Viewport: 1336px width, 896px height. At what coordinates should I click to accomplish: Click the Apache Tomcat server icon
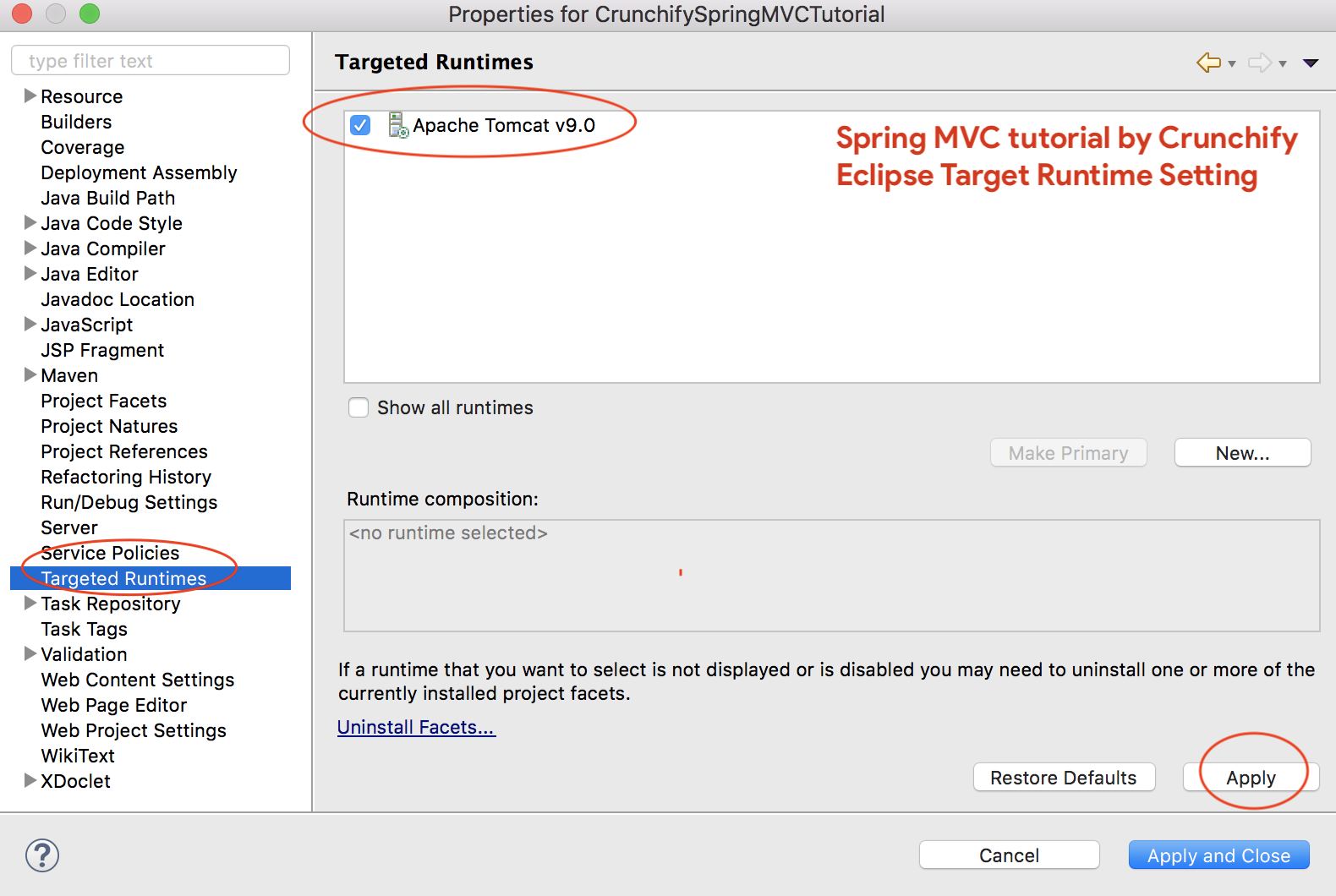397,125
